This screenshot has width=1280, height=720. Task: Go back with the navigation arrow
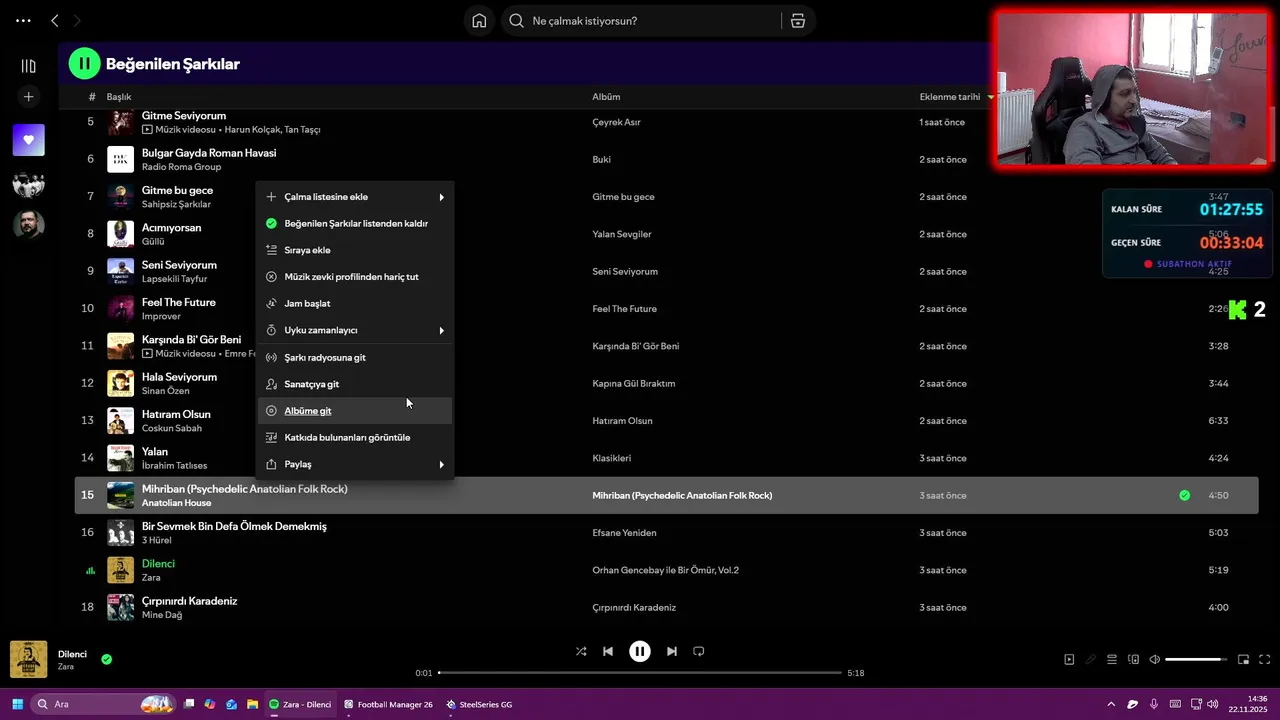(55, 21)
